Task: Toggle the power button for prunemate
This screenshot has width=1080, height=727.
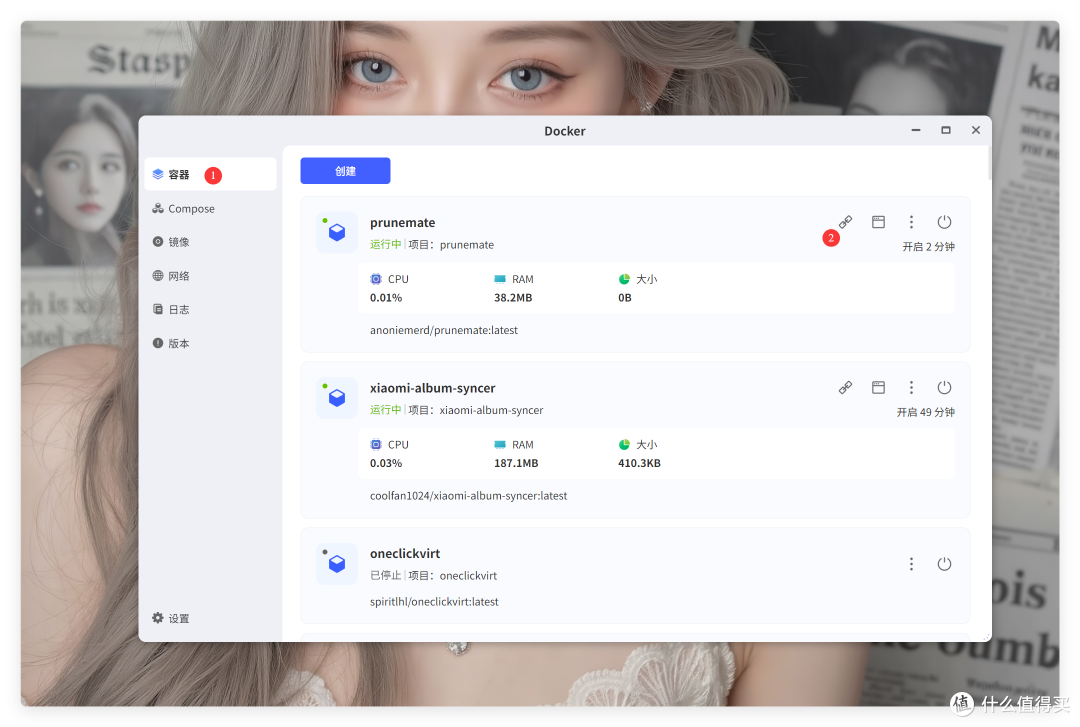Action: pyautogui.click(x=944, y=222)
